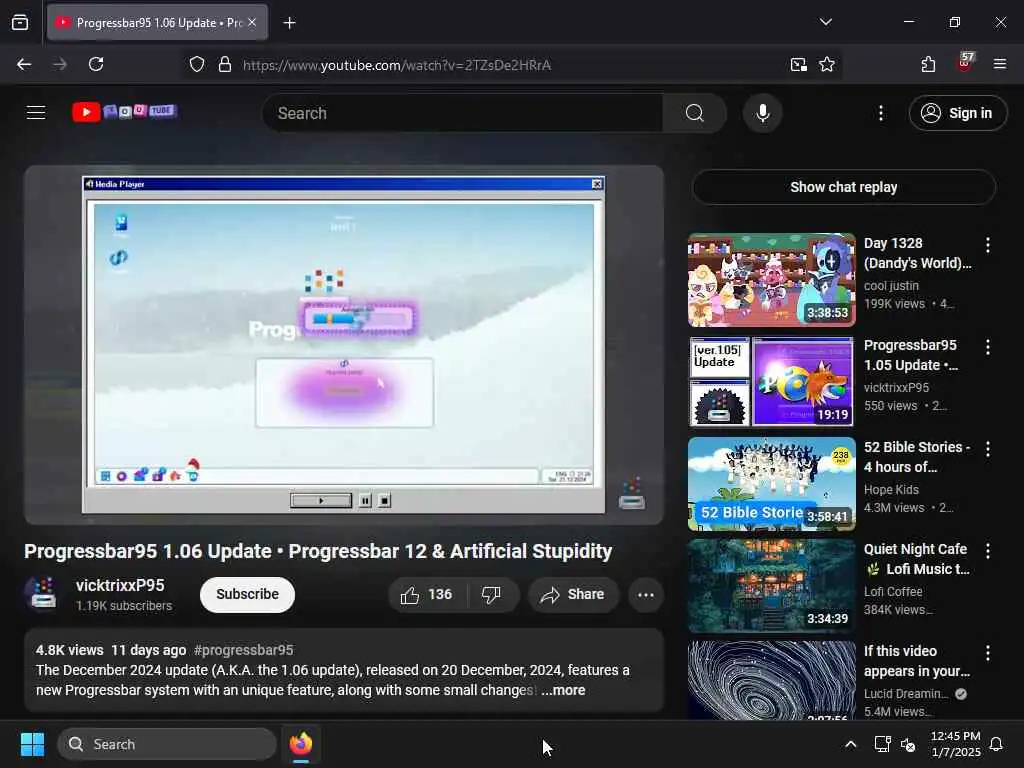Open the uBlock extension icon with badge
The width and height of the screenshot is (1024, 768).
point(965,63)
